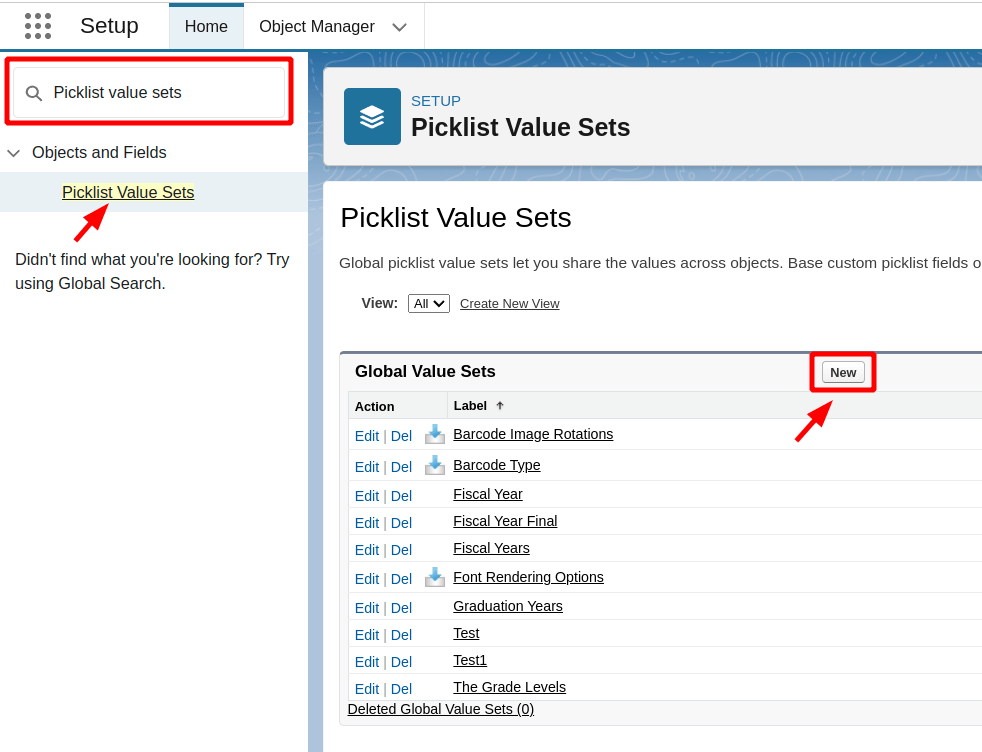The height and width of the screenshot is (752, 982).
Task: Open Deleted Global Value Sets (0) link
Action: [440, 709]
